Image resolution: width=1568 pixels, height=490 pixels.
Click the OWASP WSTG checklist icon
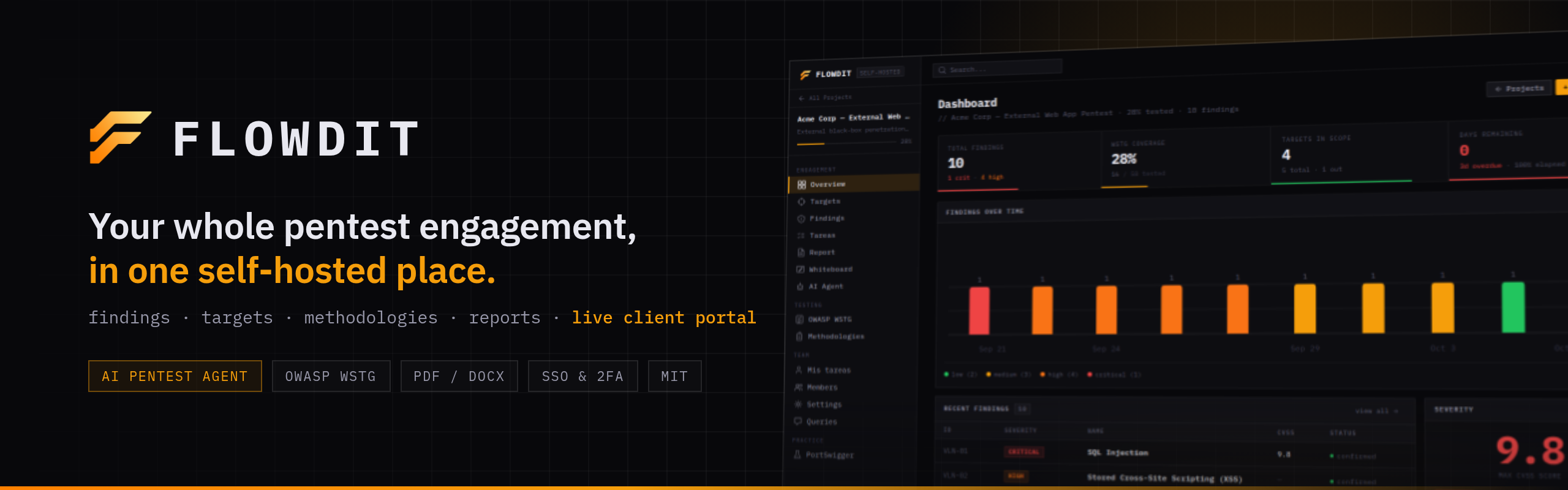click(799, 319)
